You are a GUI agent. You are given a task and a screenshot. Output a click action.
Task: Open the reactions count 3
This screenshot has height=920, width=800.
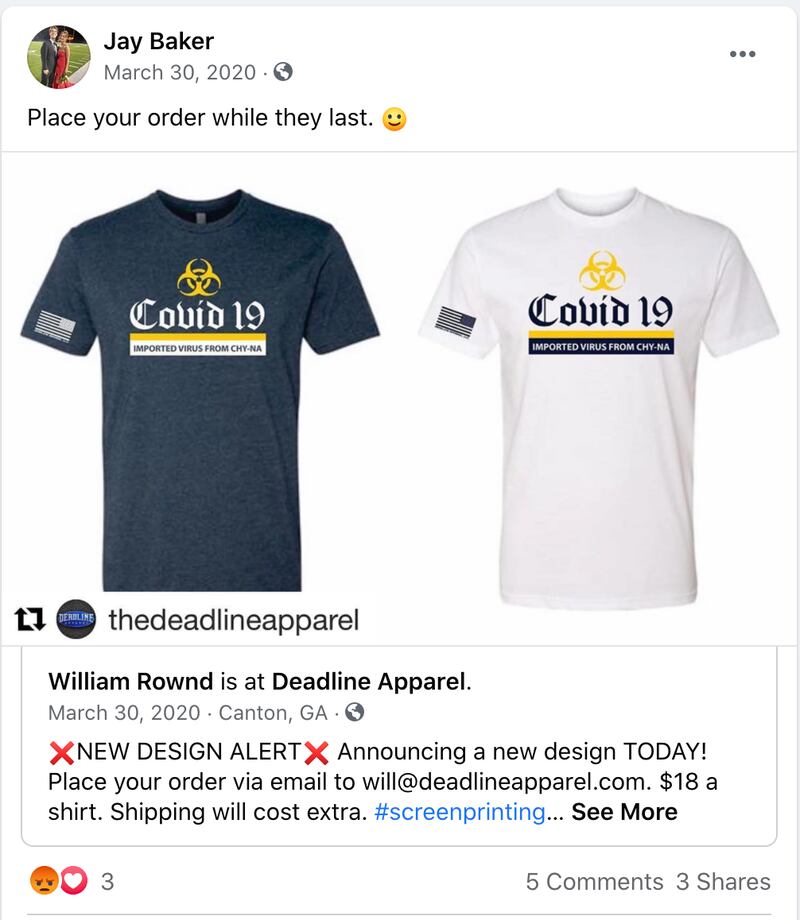(107, 881)
